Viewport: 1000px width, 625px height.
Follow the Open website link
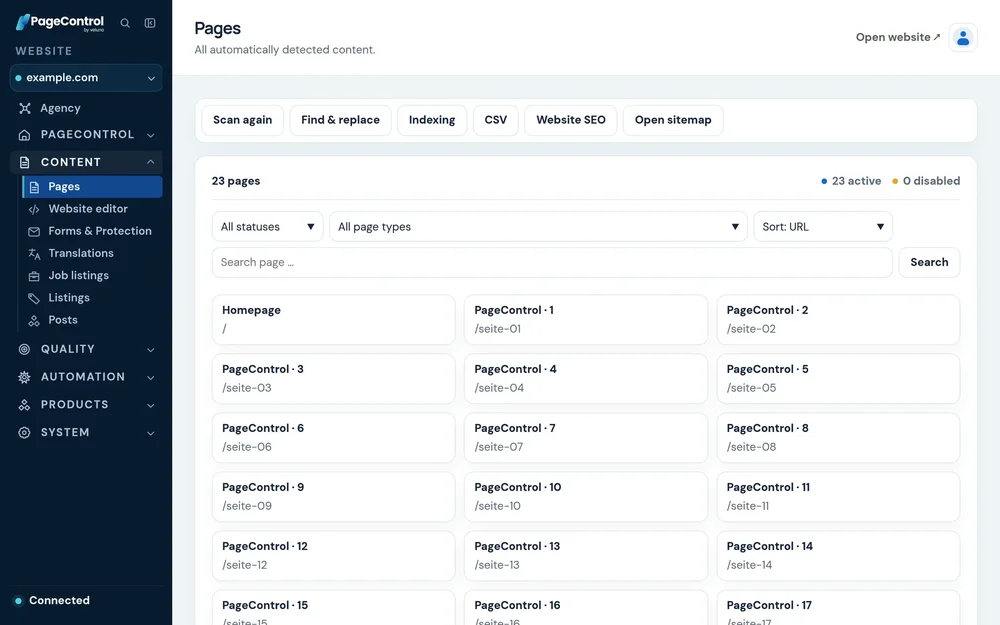click(898, 38)
